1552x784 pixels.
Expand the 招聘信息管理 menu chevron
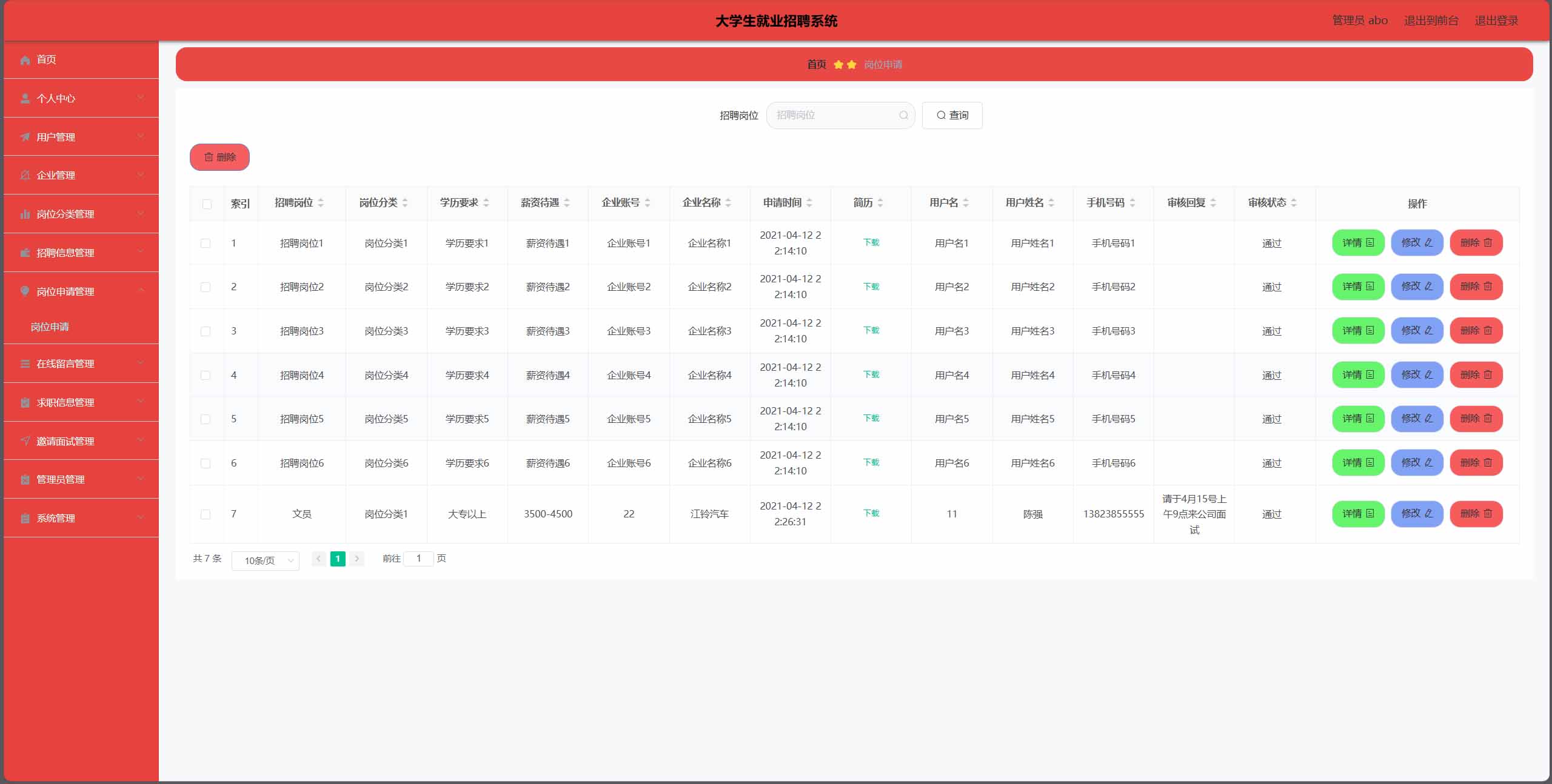click(x=141, y=251)
